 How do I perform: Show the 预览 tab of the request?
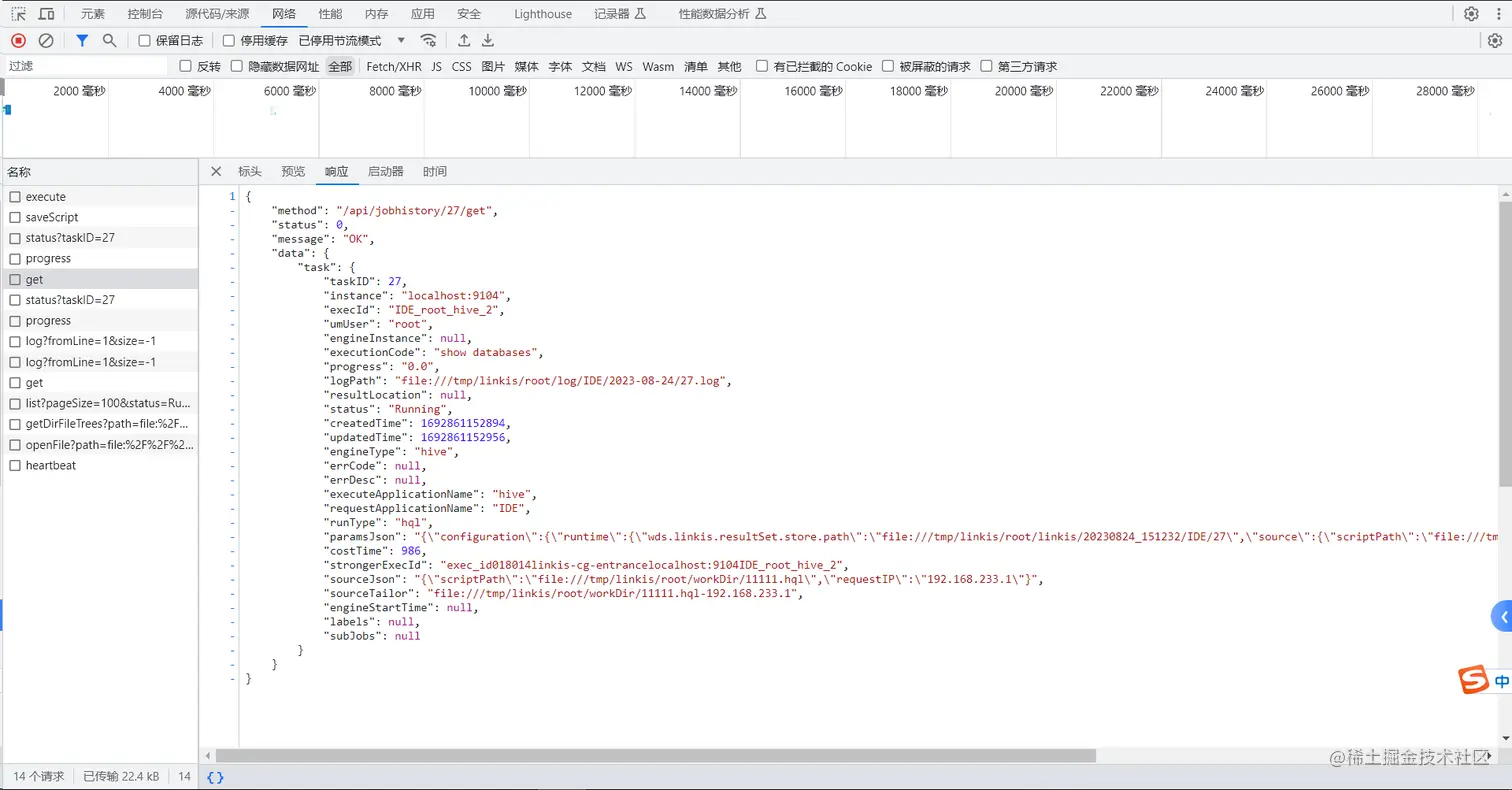[293, 172]
